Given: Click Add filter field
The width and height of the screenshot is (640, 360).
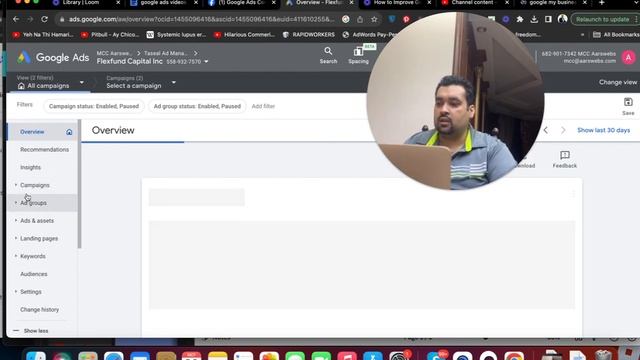Looking at the screenshot, I should [263, 106].
